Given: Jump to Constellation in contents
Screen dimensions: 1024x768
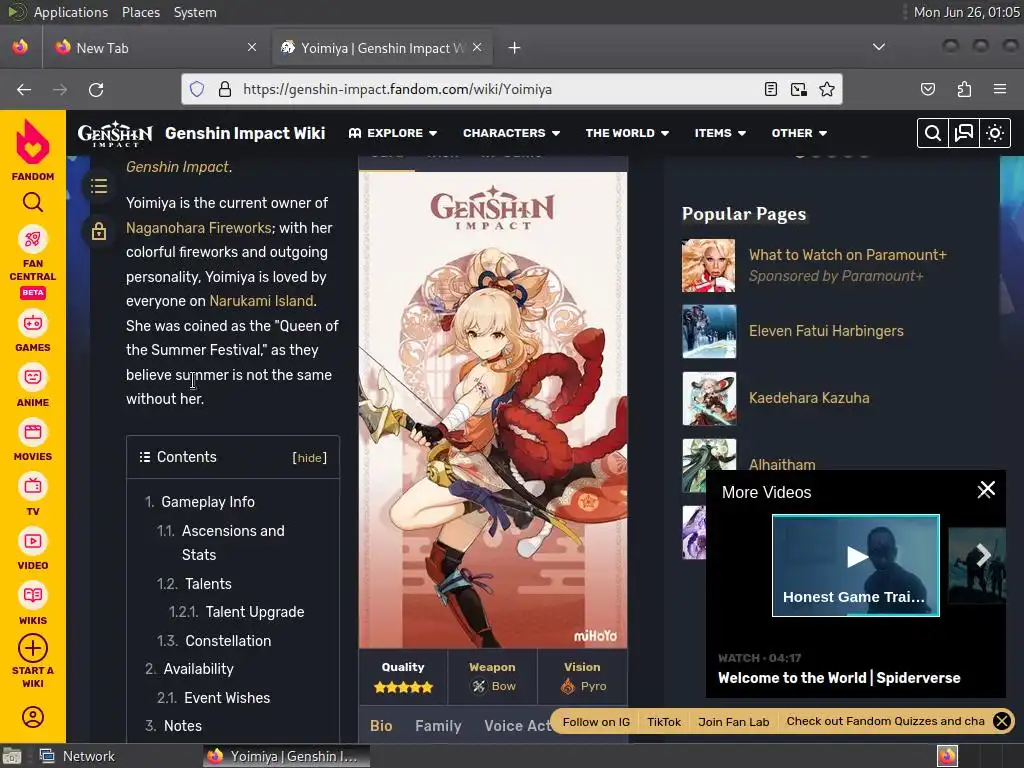Looking at the screenshot, I should point(228,641).
